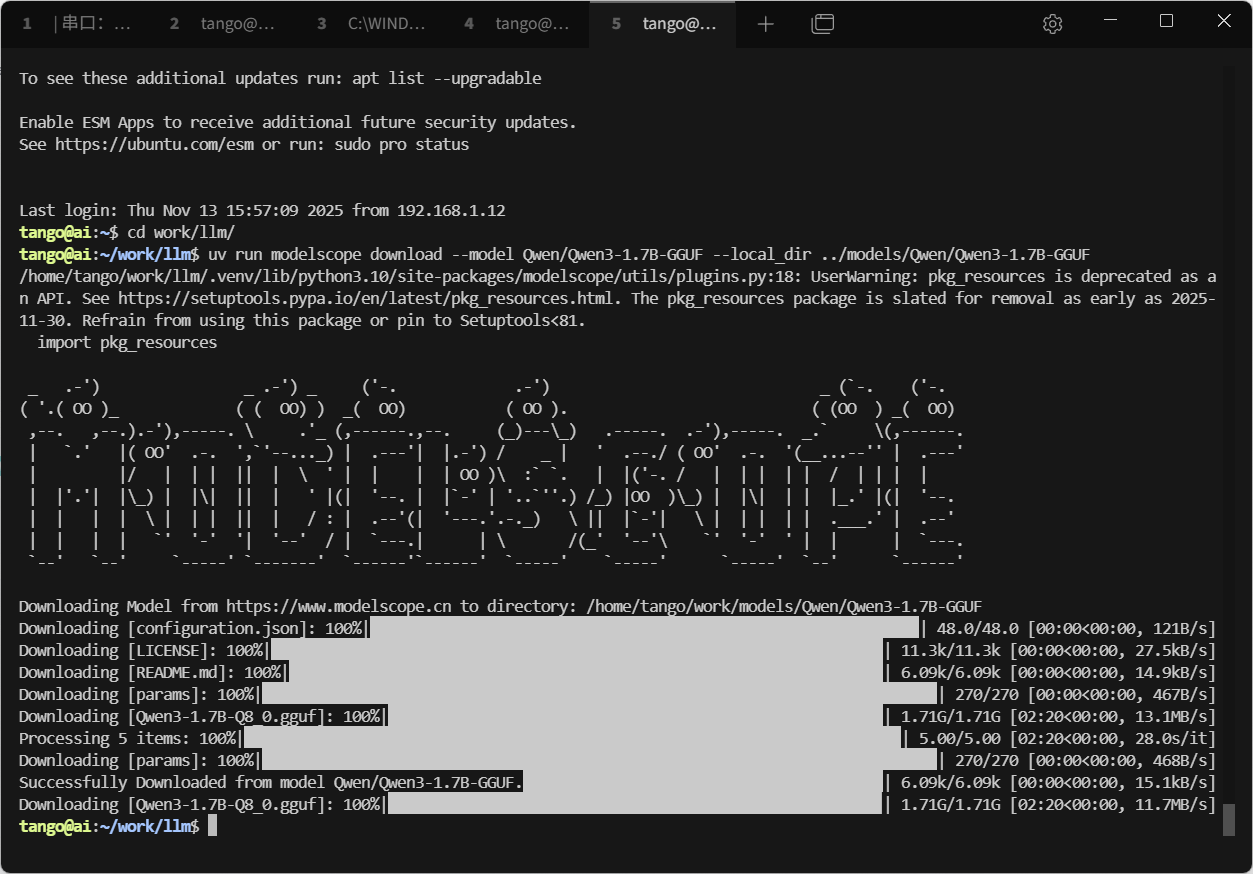Screen dimensions: 1253x874
Task: Click the cursor at the last prompt
Action: pyautogui.click(x=212, y=826)
